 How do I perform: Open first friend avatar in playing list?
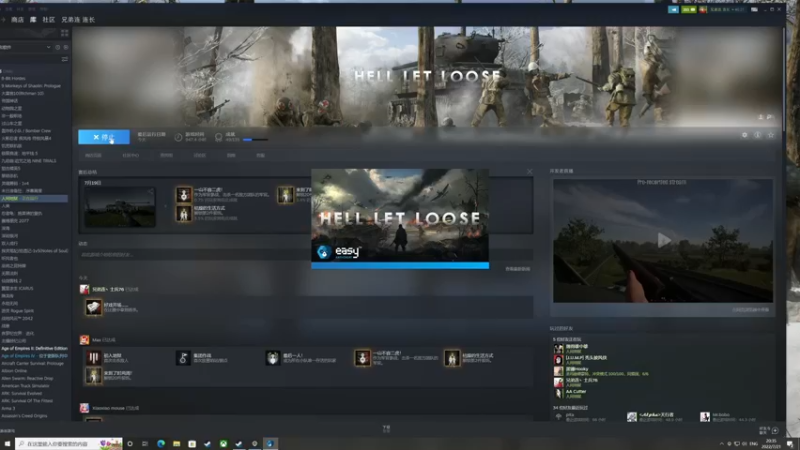(x=559, y=348)
